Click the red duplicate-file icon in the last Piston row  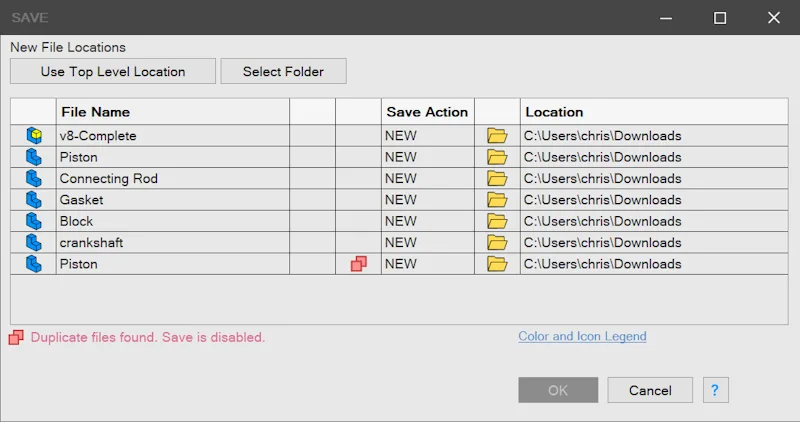(x=359, y=264)
